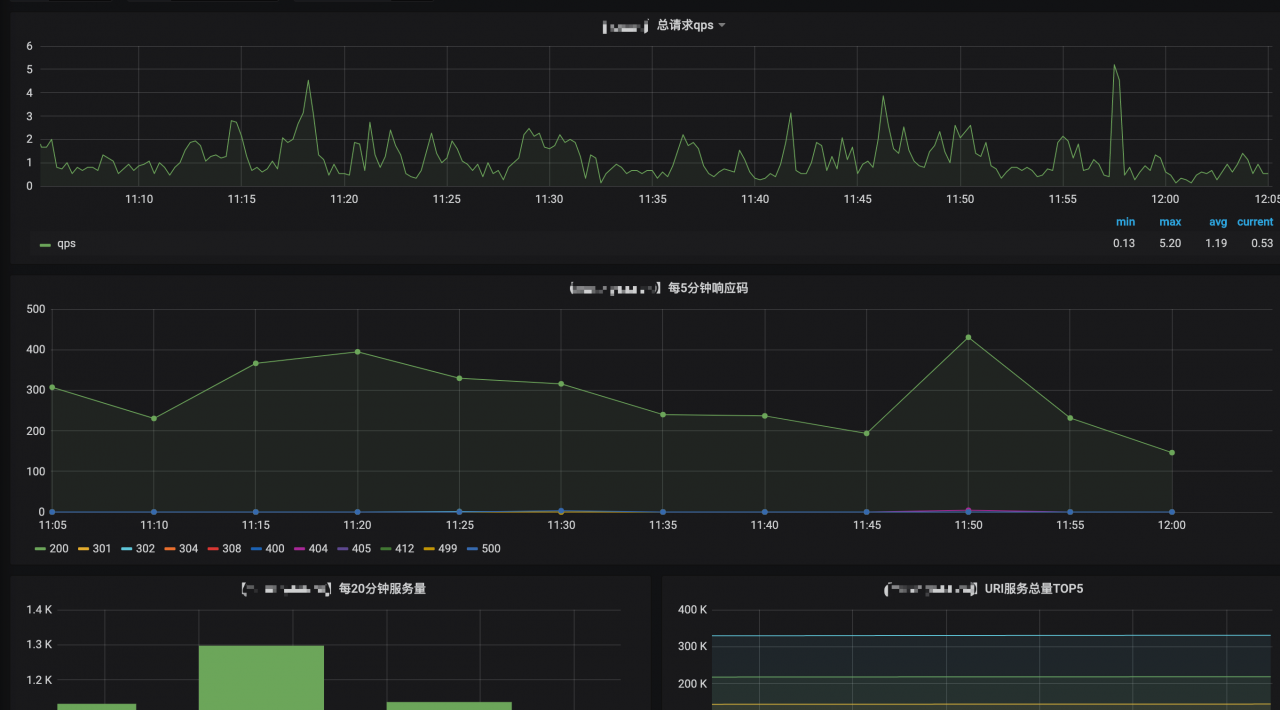Sort the qps legend by min column
Screen dimensions: 1280x710
[1125, 222]
